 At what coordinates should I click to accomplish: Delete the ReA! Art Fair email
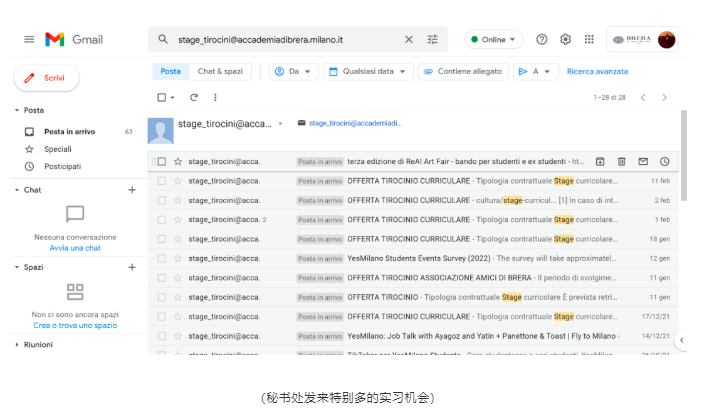pos(622,161)
